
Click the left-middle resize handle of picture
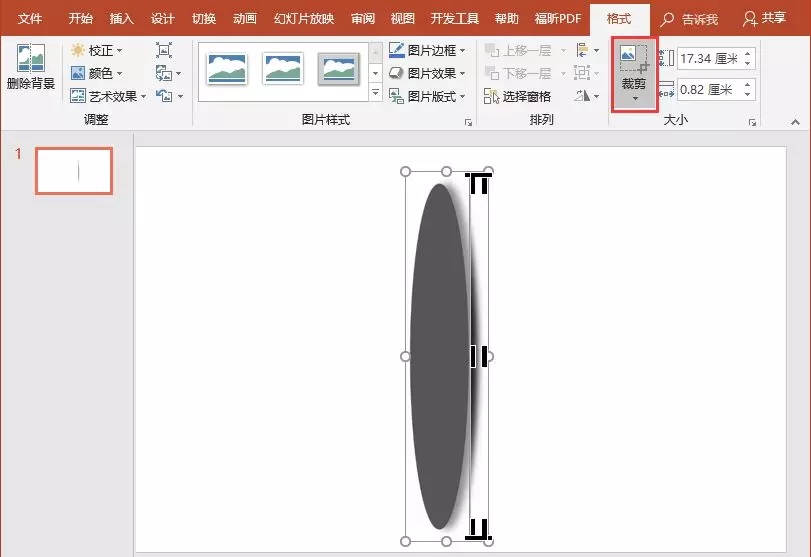pyautogui.click(x=406, y=356)
